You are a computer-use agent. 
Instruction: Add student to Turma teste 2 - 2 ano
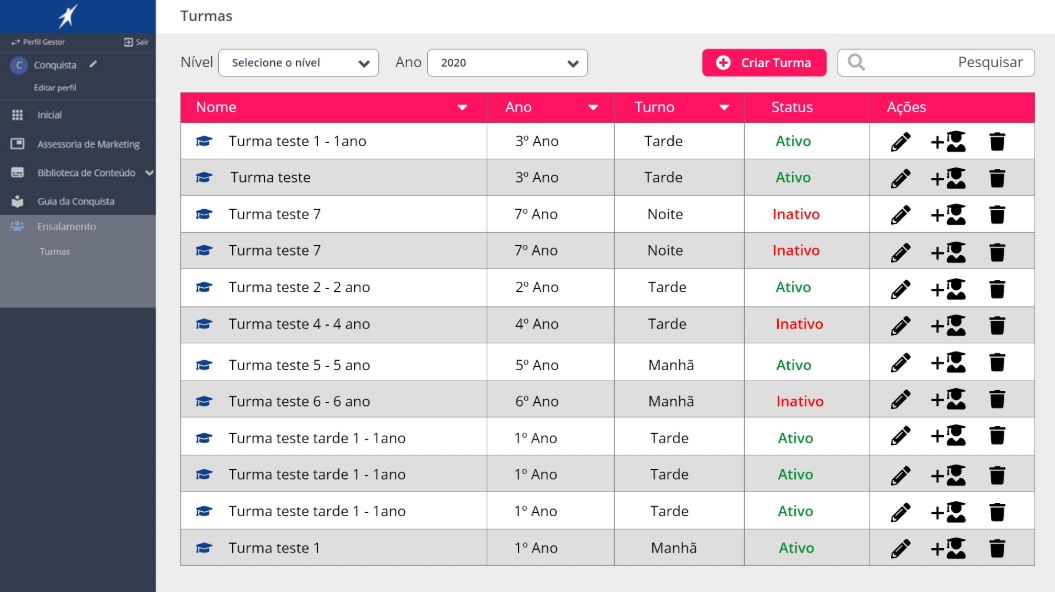pyautogui.click(x=948, y=288)
